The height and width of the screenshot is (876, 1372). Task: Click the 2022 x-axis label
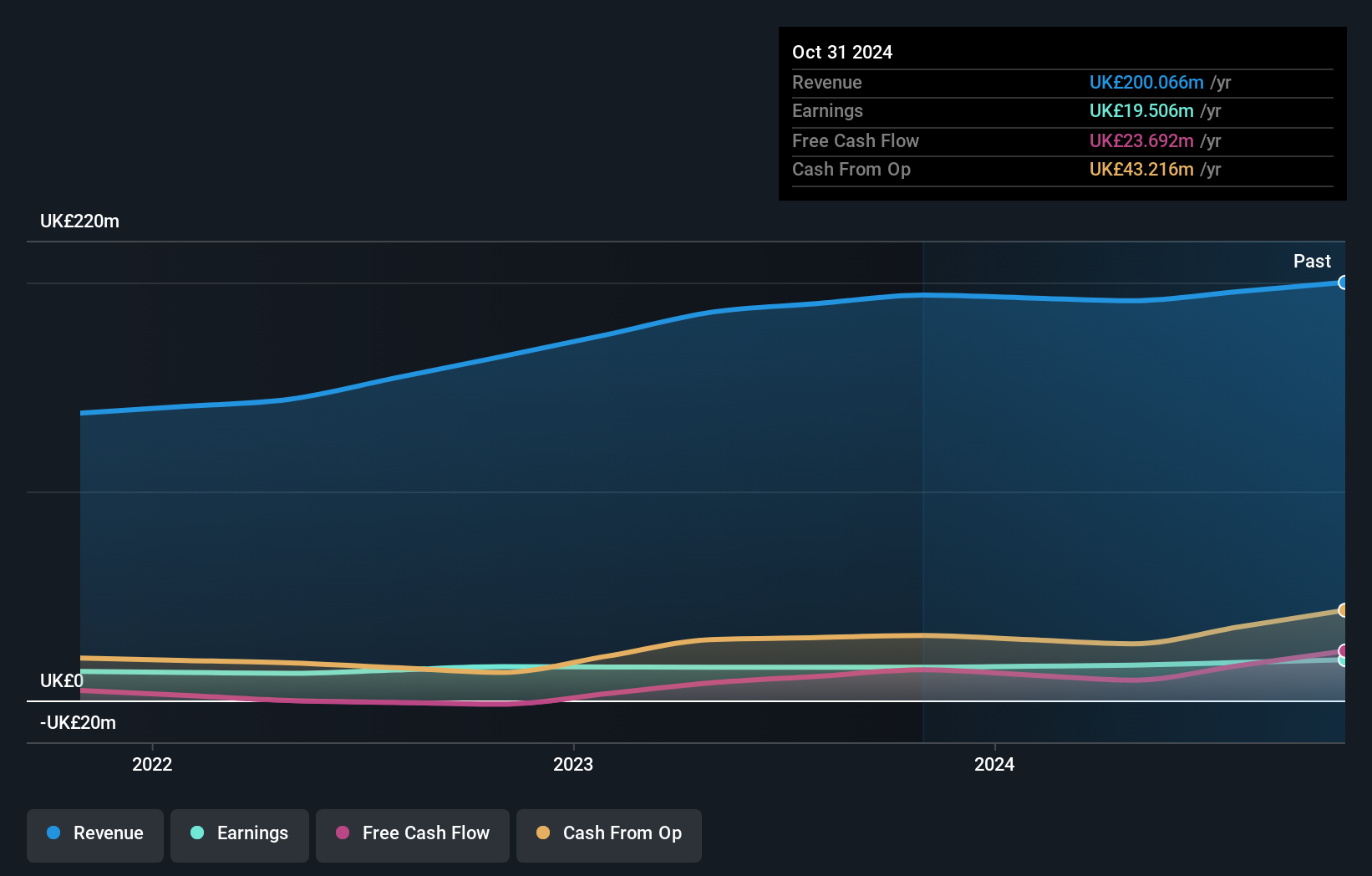point(152,764)
